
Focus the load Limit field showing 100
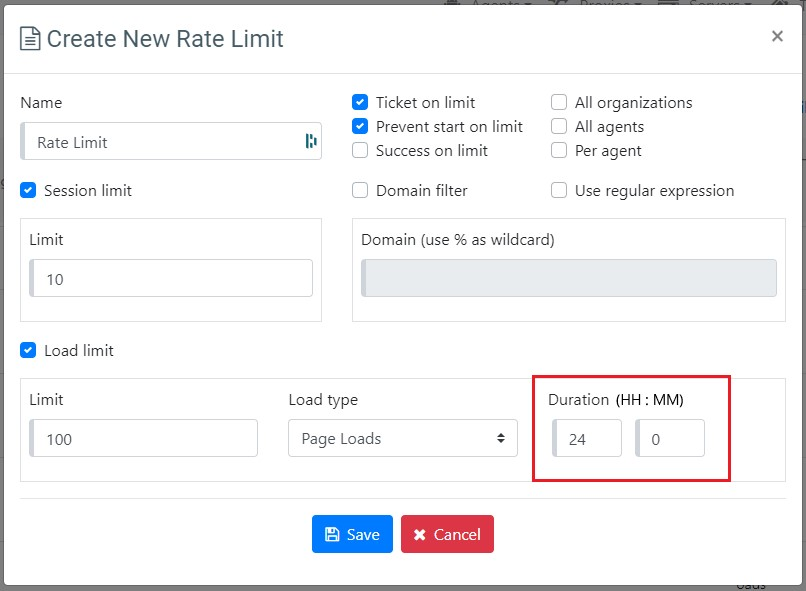coord(144,438)
